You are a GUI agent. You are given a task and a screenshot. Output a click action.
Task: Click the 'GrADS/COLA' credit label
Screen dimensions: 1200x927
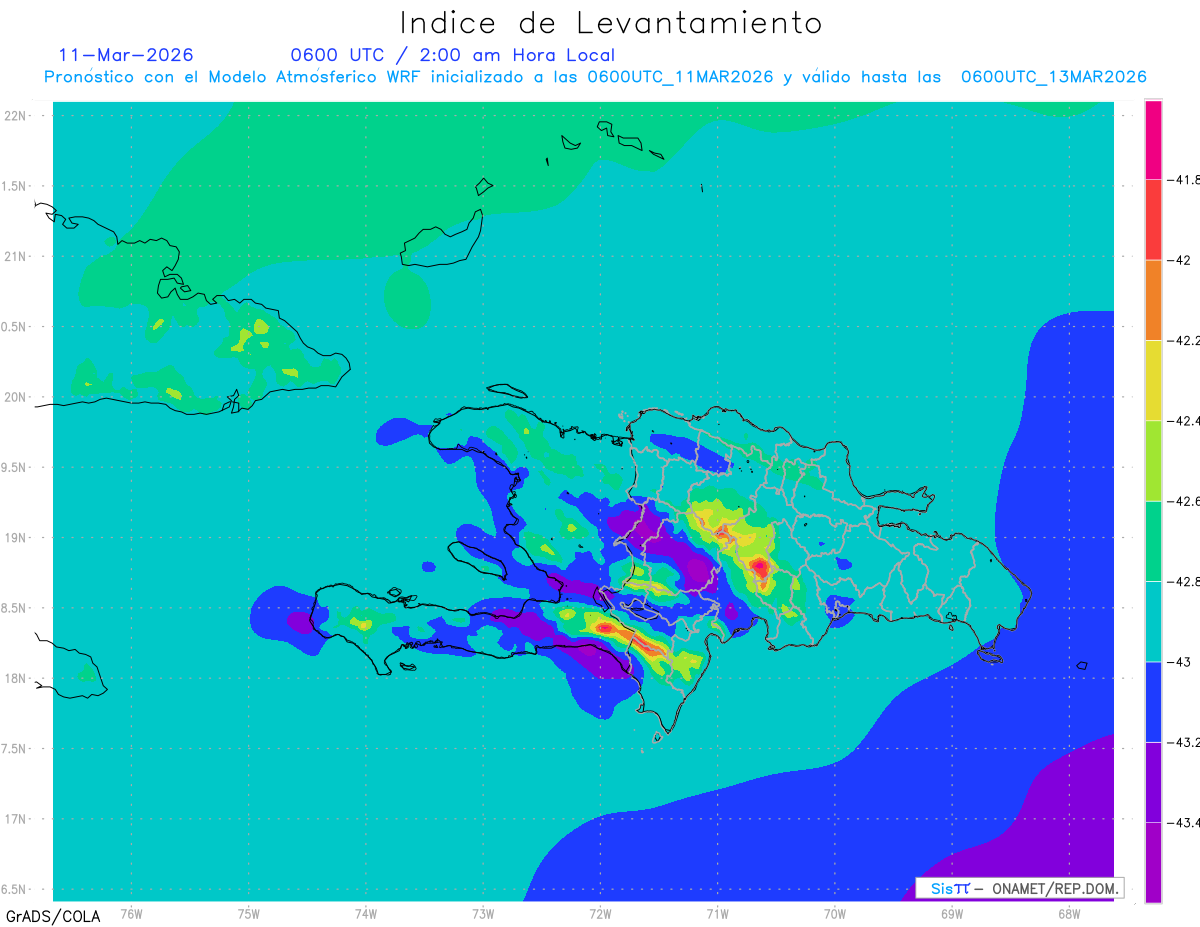(x=53, y=916)
